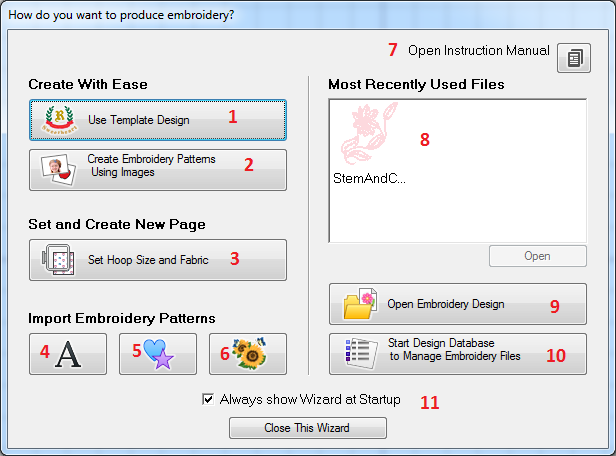Image resolution: width=616 pixels, height=456 pixels.
Task: Open Set Hoop Size and Fabric
Action: (158, 260)
